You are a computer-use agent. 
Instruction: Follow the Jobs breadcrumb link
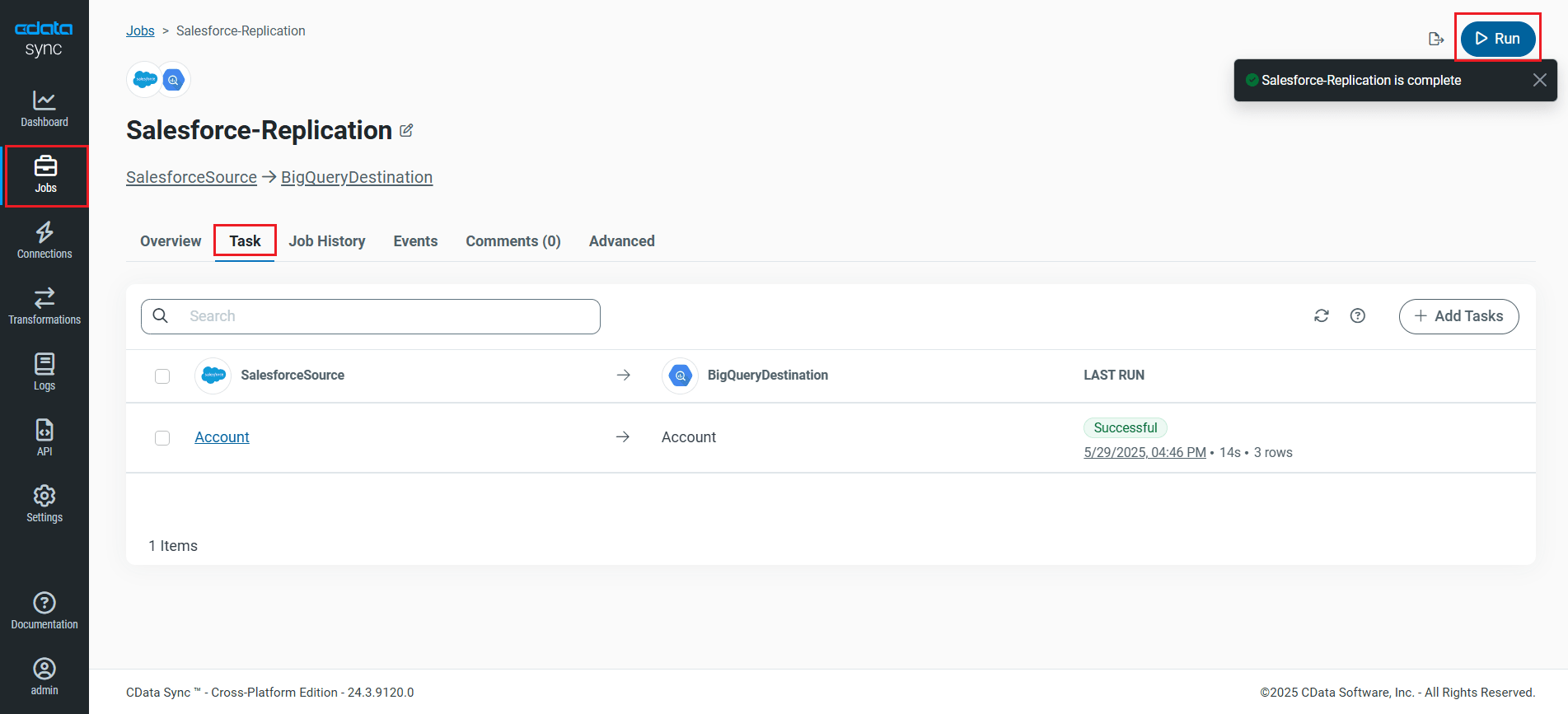tap(140, 30)
